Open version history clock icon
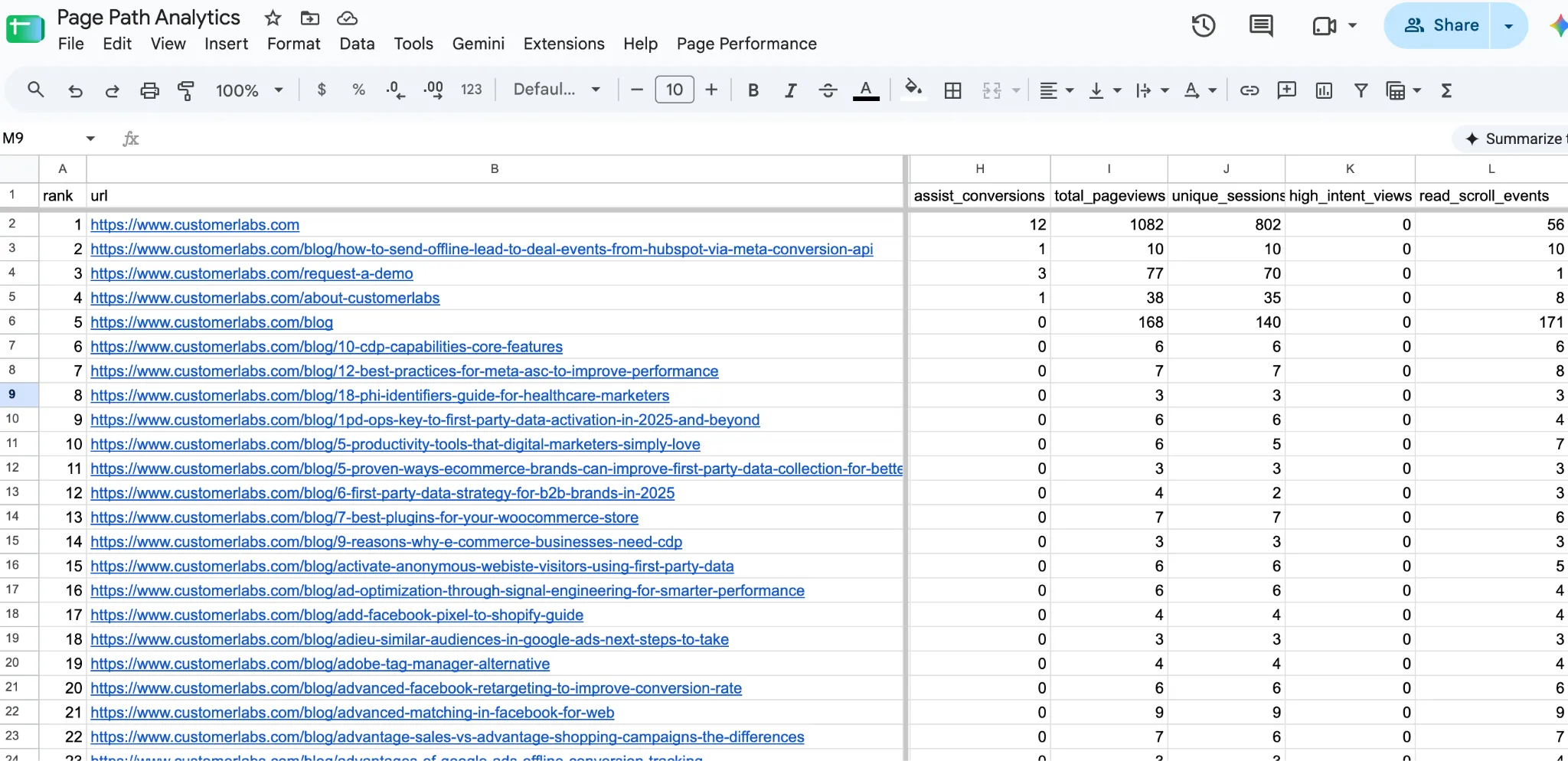 tap(1204, 25)
